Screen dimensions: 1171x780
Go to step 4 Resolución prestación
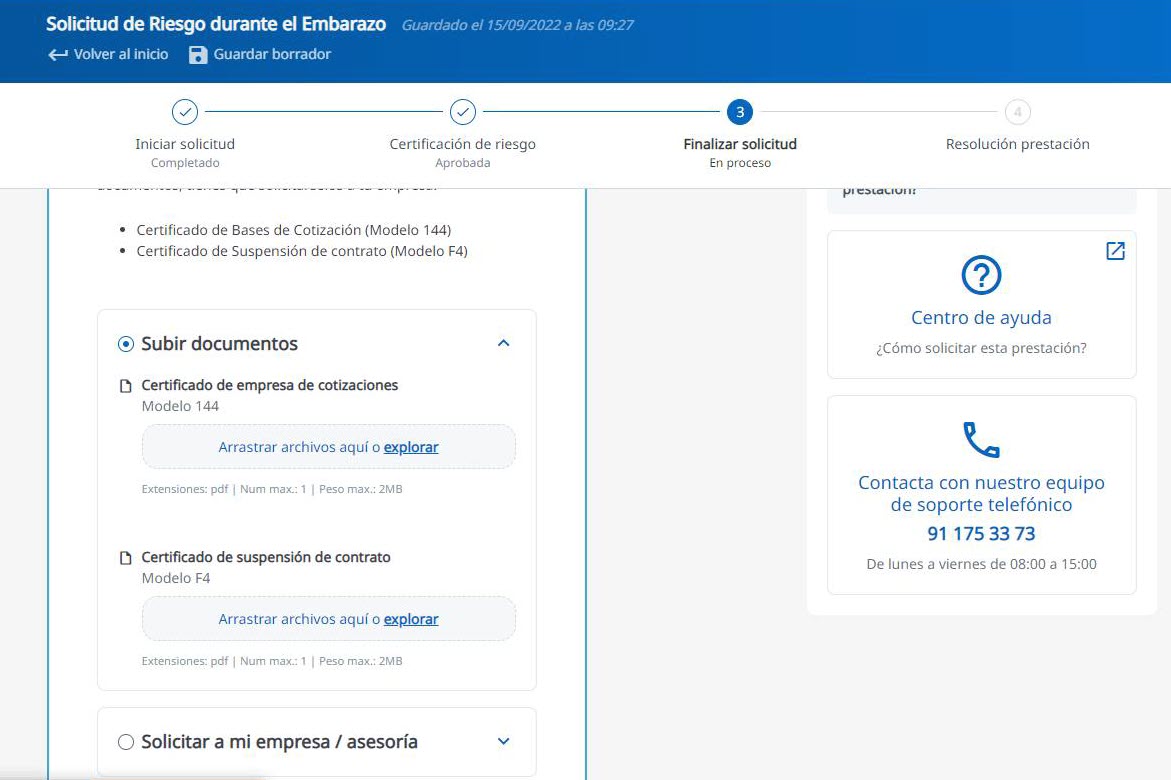coord(1017,112)
